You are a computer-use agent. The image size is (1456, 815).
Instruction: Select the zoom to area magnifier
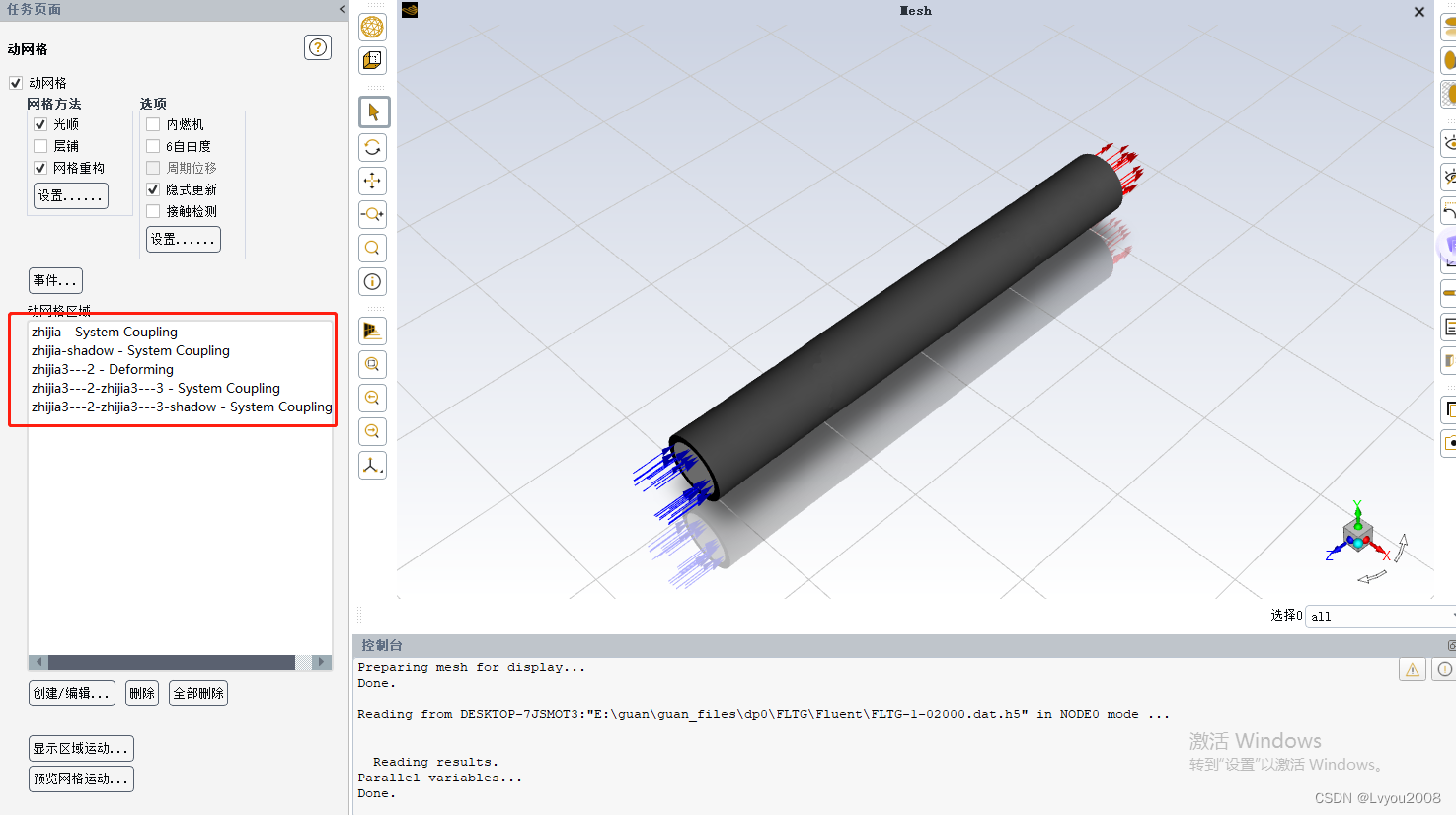(372, 249)
